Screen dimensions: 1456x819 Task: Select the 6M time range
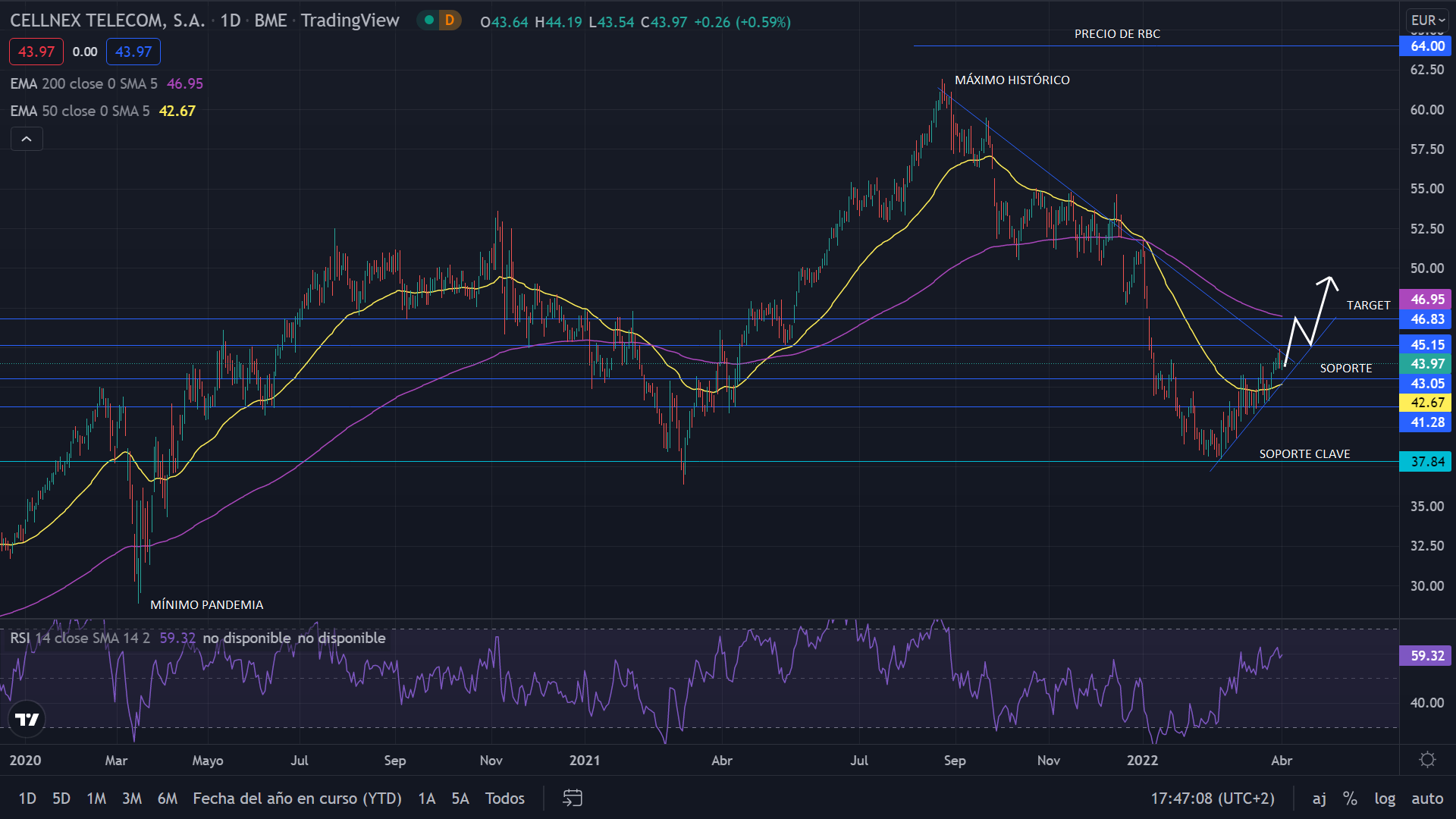click(167, 798)
